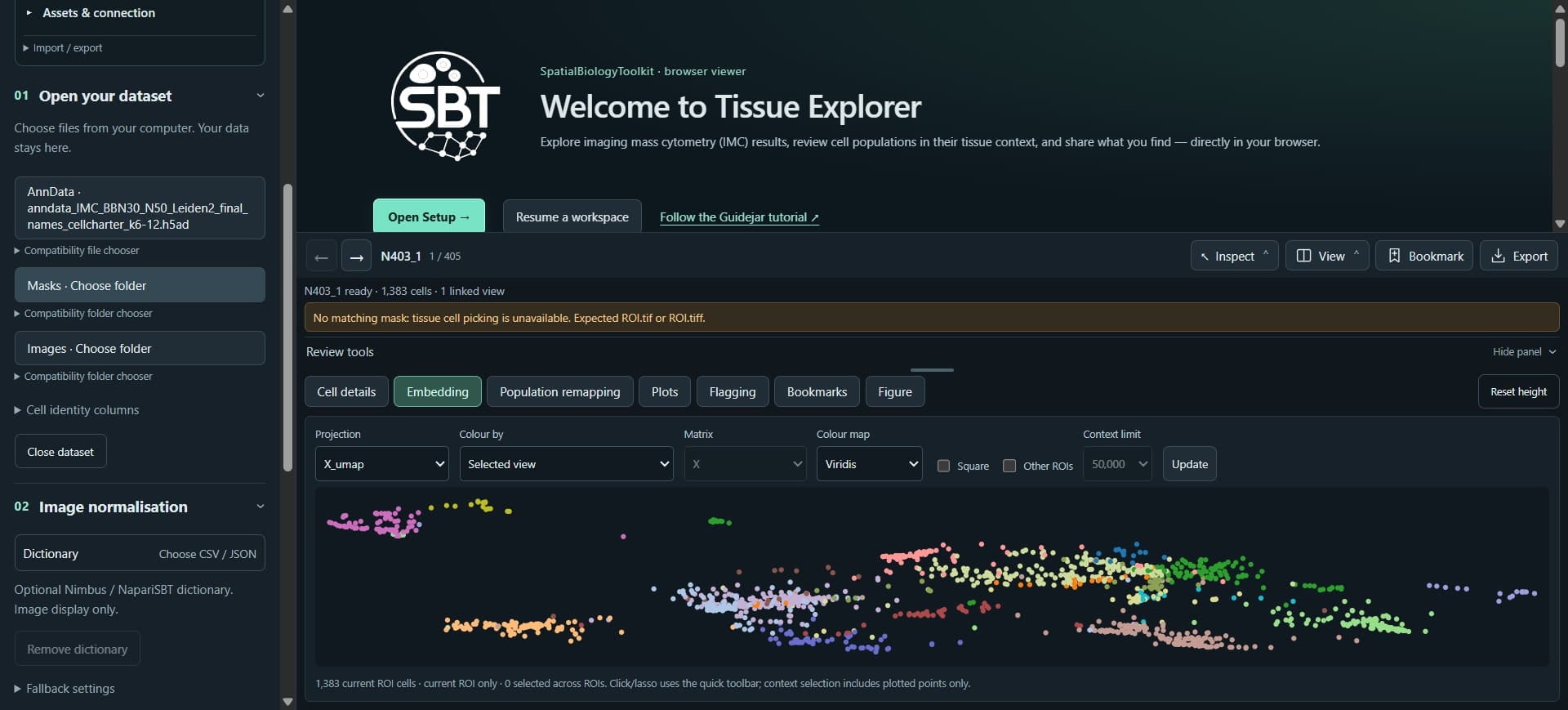This screenshot has width=1568, height=710.
Task: Expand Cell identity columns
Action: tap(77, 410)
